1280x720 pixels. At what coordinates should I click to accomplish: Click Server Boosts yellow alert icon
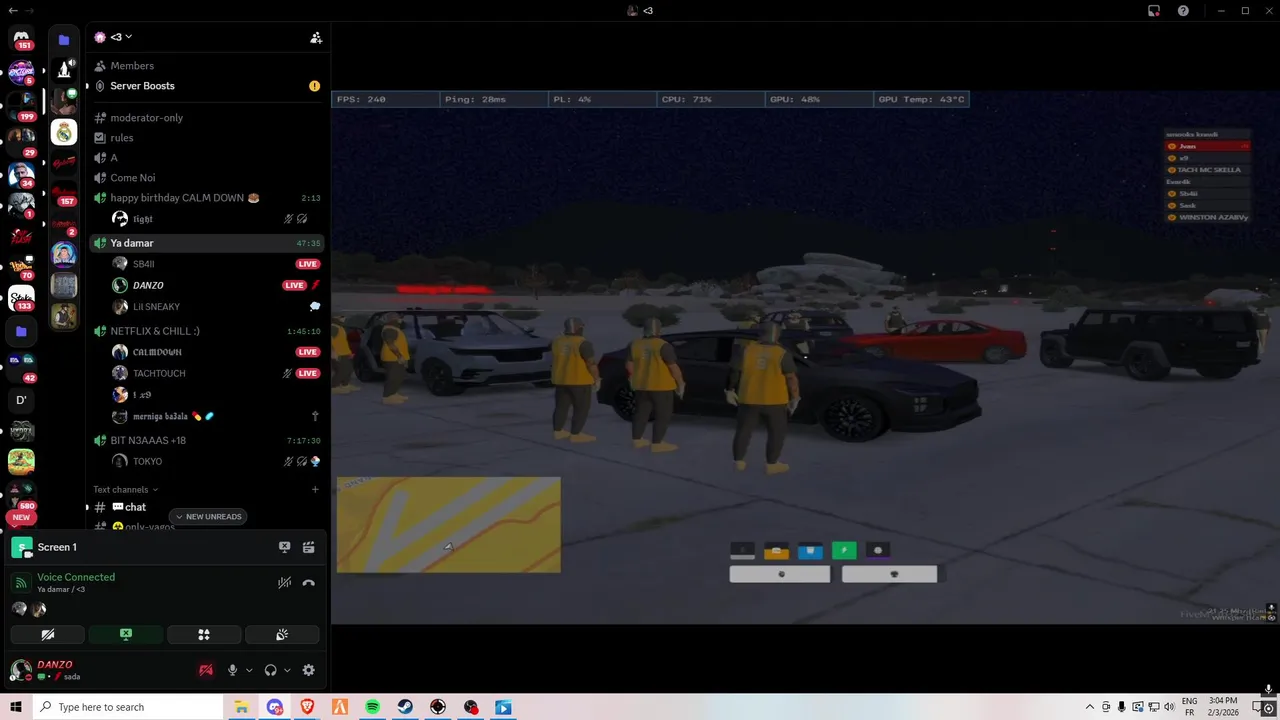point(315,86)
